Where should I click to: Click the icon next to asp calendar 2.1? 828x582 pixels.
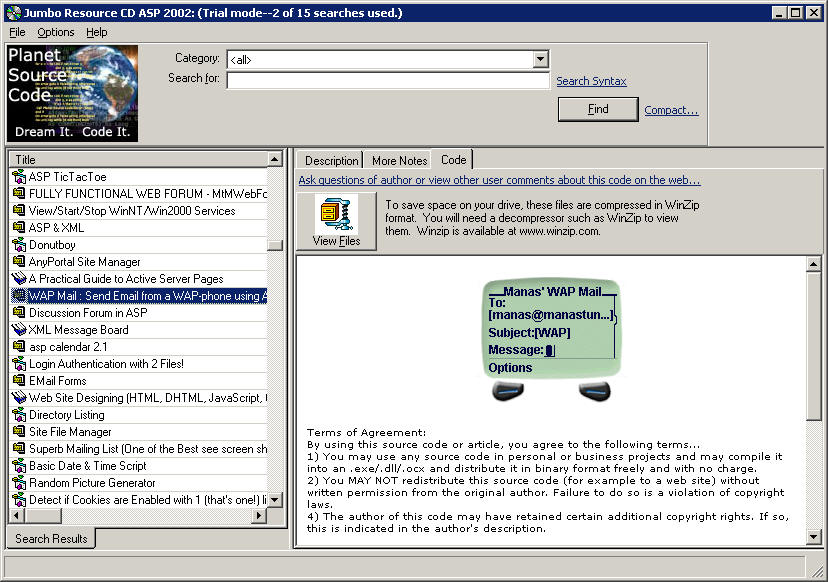tap(19, 346)
